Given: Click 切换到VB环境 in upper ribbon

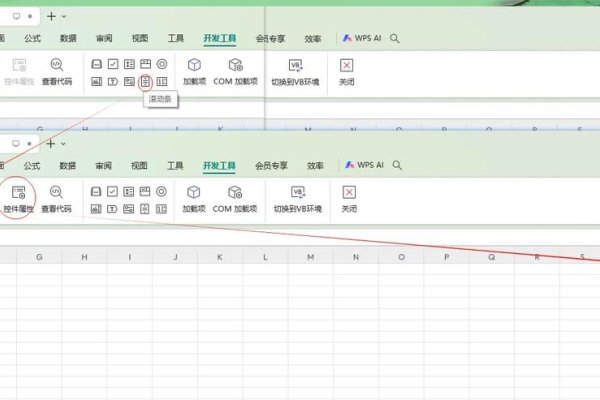Looking at the screenshot, I should [x=295, y=72].
